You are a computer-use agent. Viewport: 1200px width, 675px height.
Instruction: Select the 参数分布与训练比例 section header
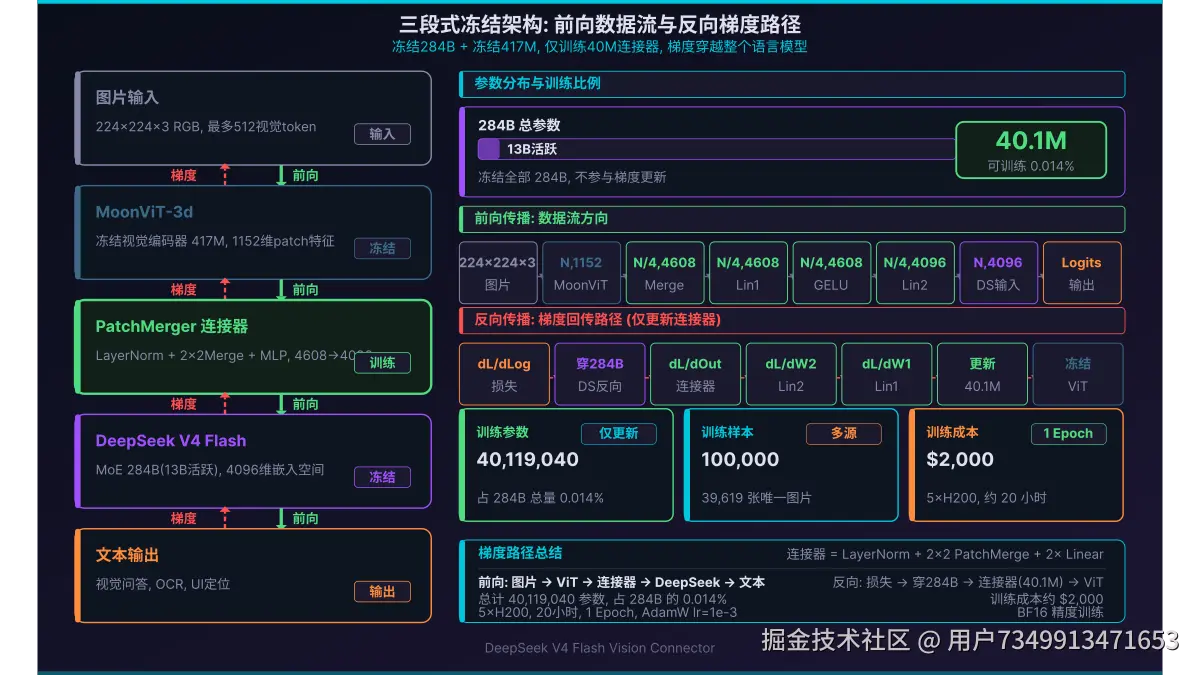click(792, 84)
